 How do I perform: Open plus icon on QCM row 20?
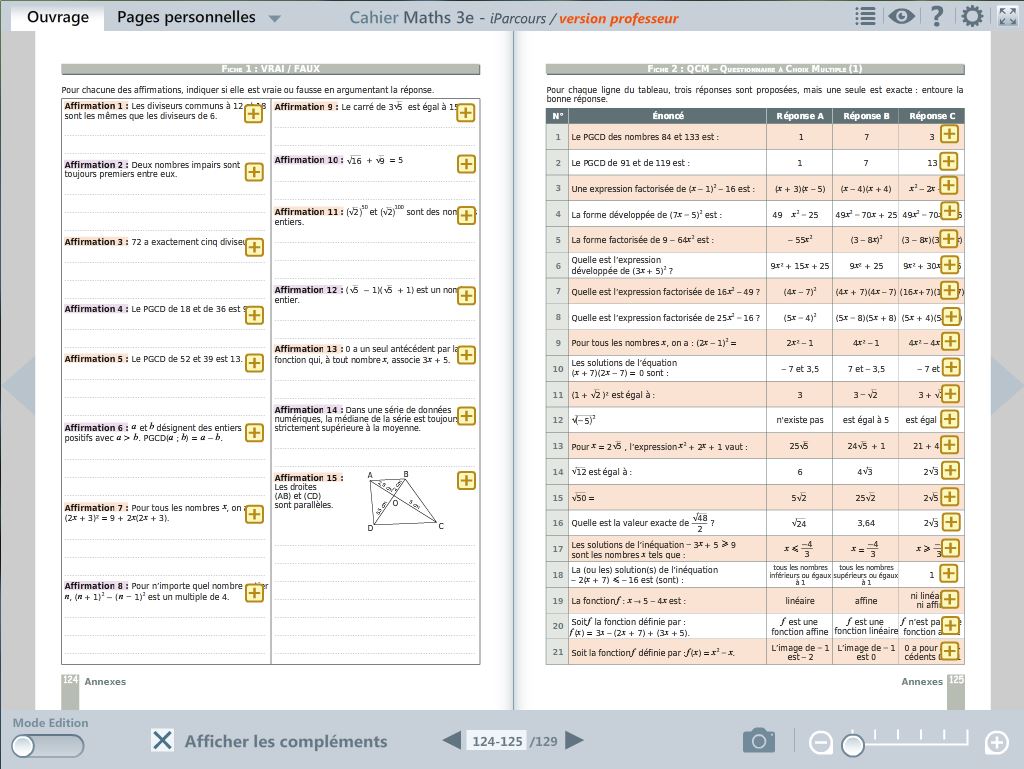tap(951, 625)
